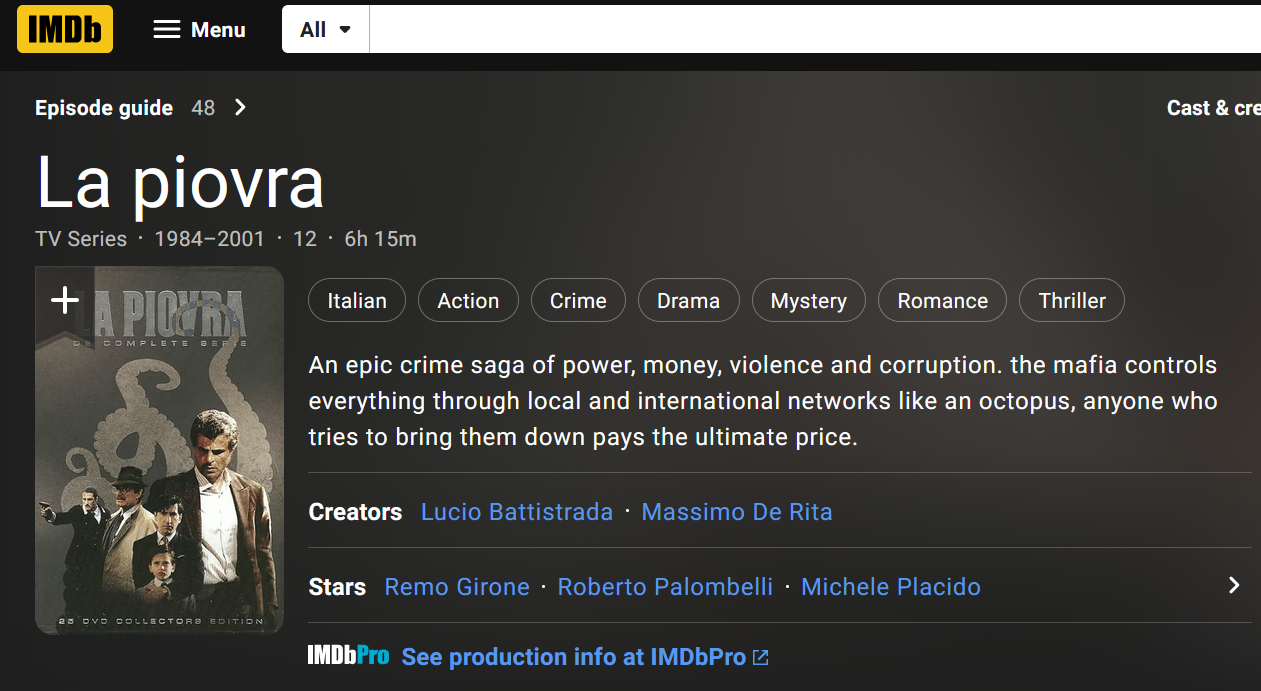Click See production info at IMDbPro

tap(574, 657)
